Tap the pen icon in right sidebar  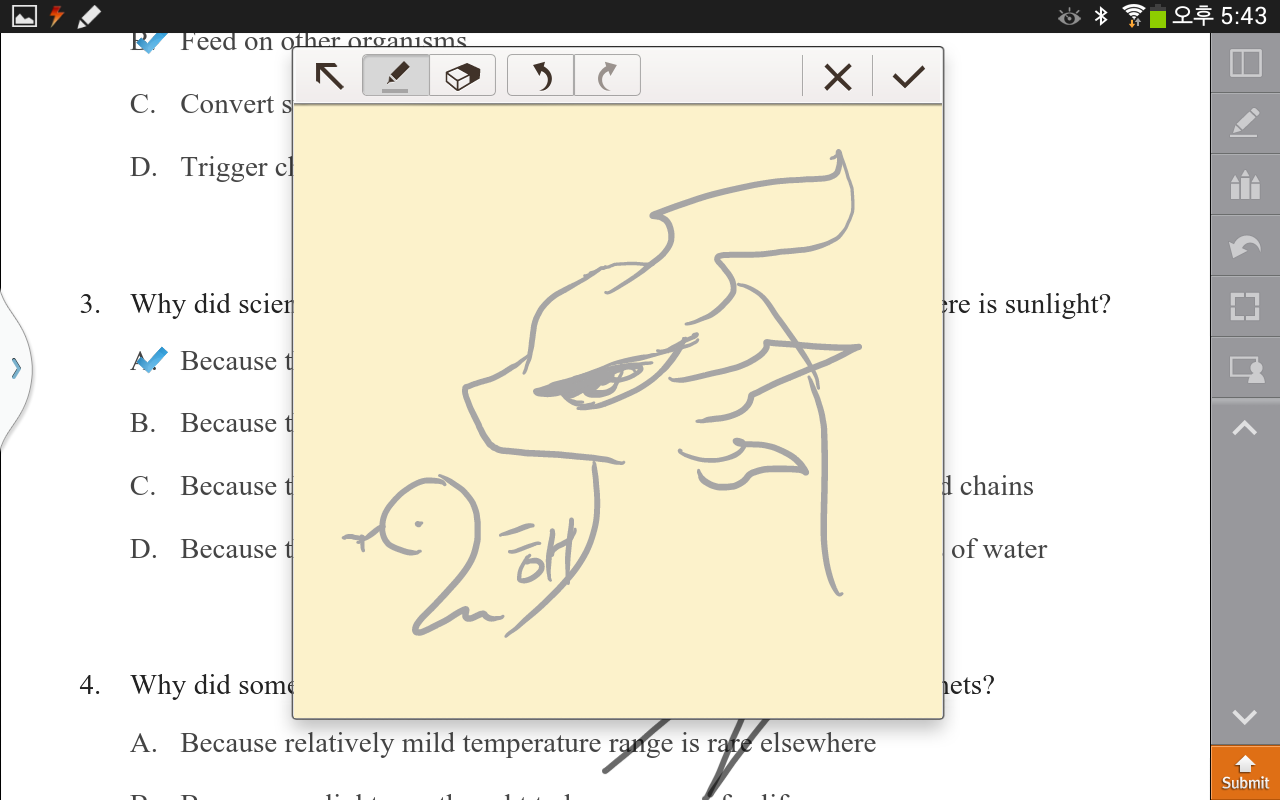tap(1245, 124)
